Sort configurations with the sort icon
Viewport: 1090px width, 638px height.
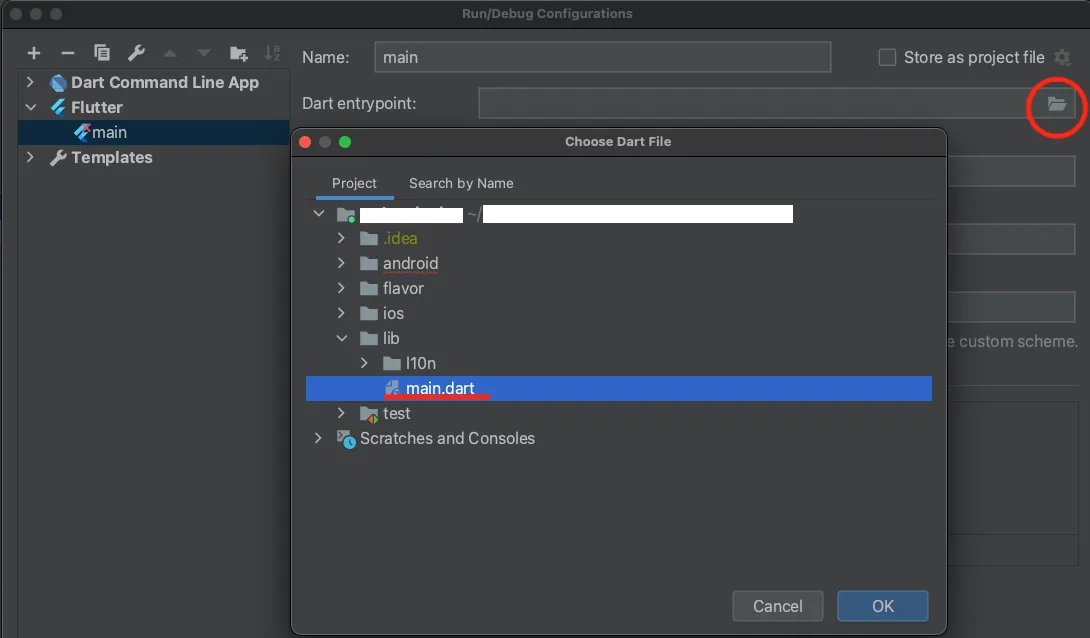point(272,53)
